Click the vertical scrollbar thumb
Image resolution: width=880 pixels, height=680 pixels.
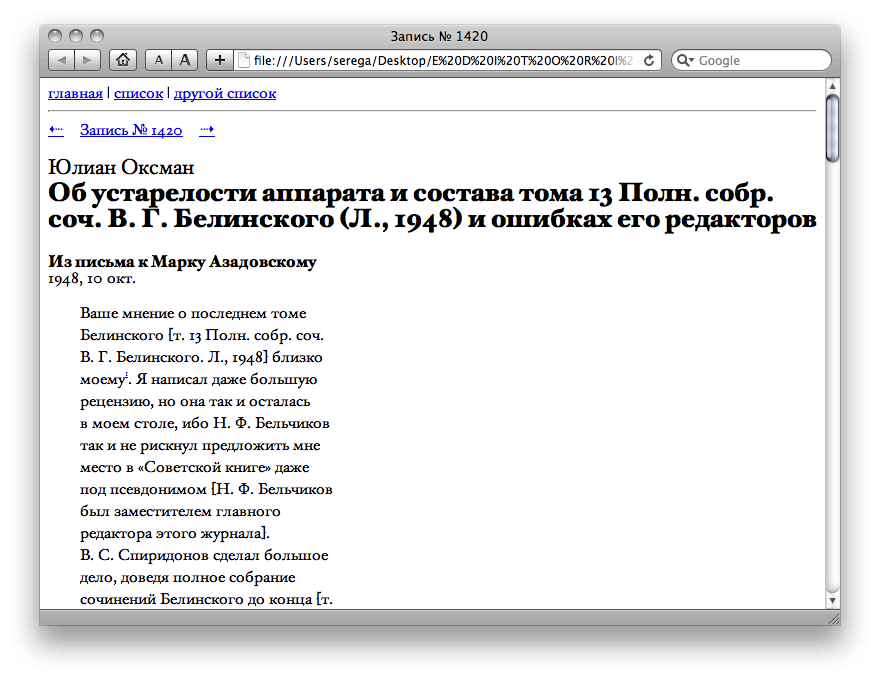pyautogui.click(x=832, y=128)
